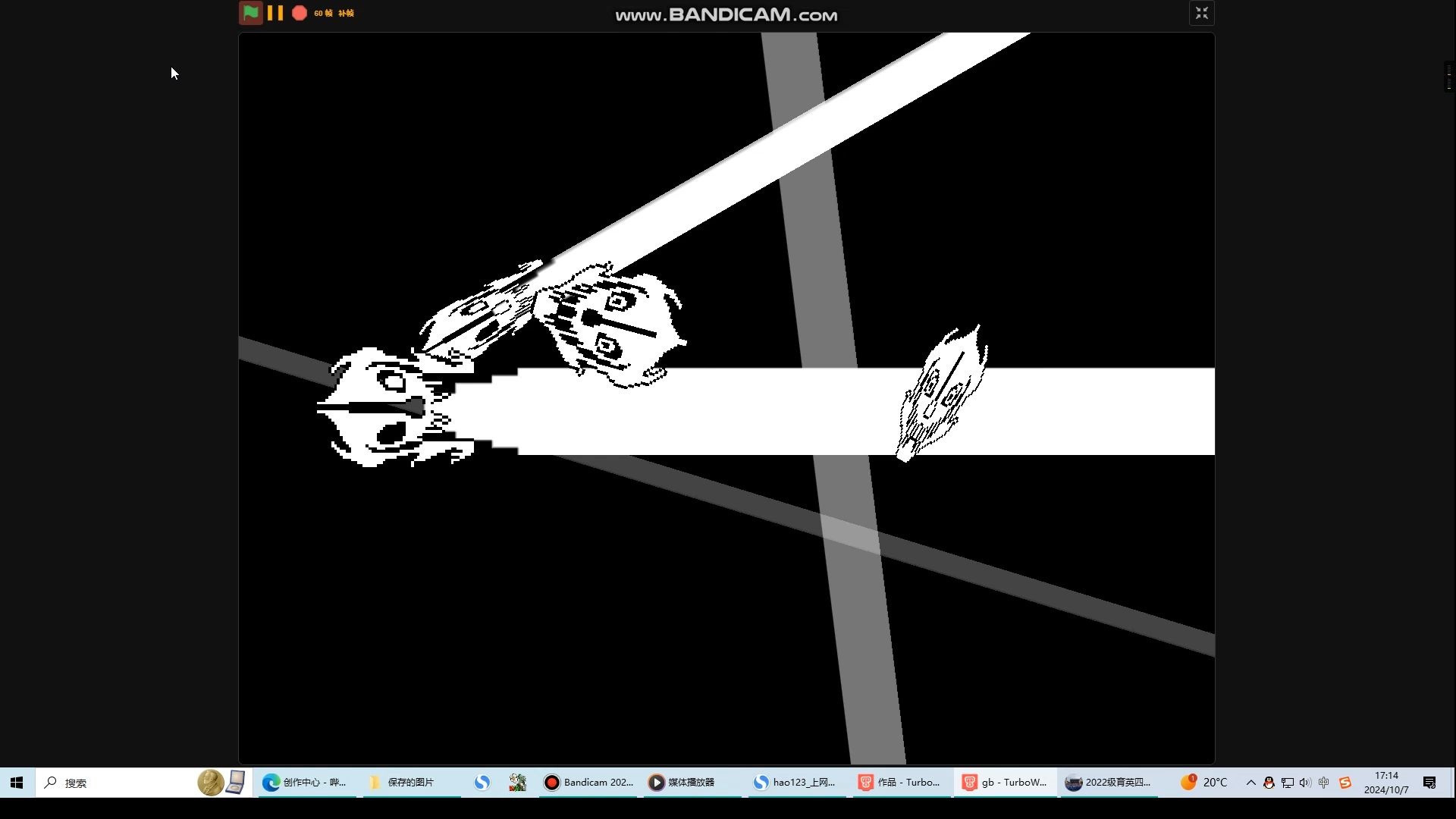Open the volume speaker tray icon

pos(1305,783)
